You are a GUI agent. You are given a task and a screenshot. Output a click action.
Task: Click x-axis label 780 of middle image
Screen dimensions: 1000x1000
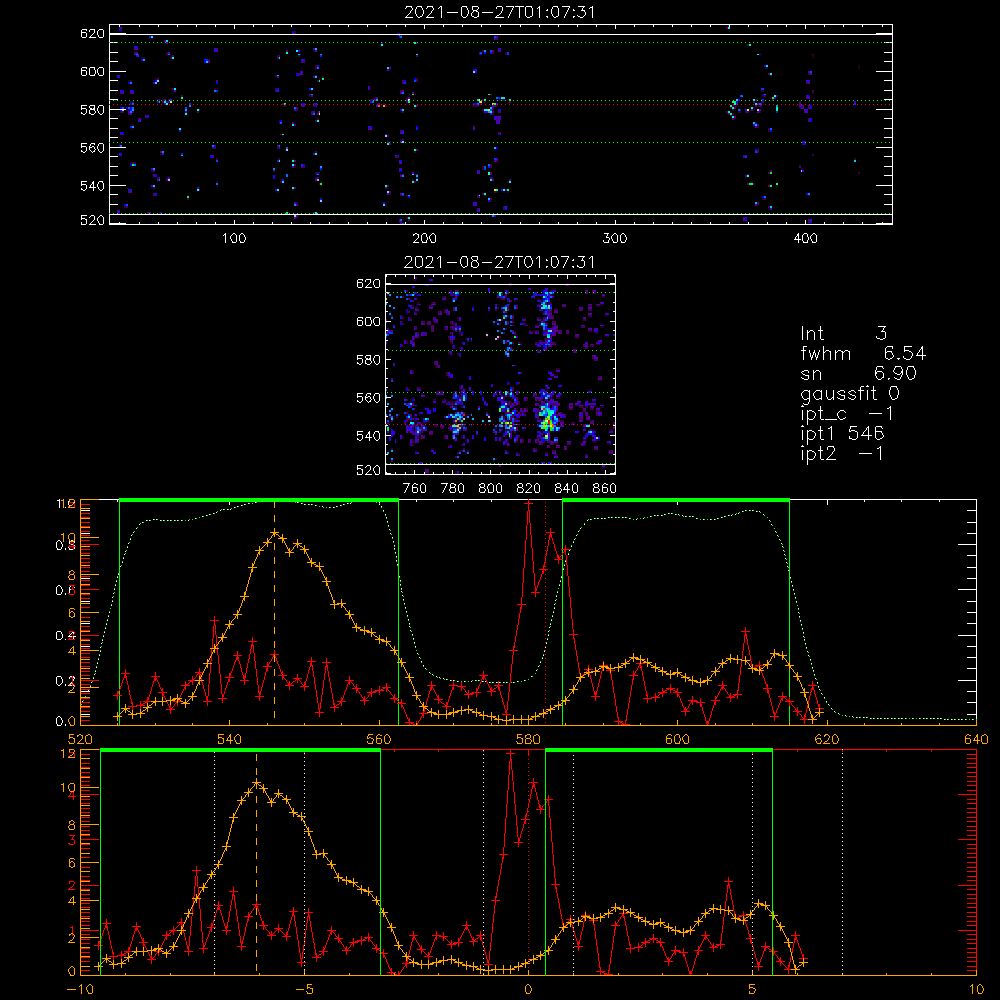(x=453, y=489)
